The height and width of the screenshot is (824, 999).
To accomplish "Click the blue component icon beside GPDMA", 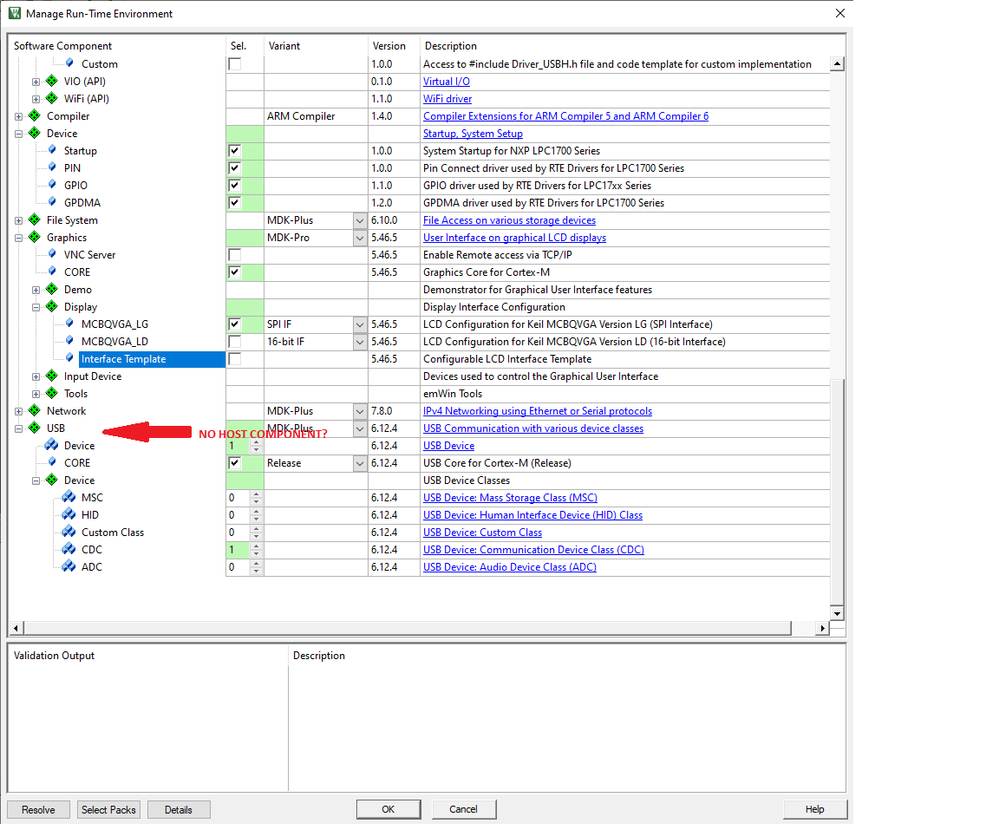I will [x=52, y=202].
